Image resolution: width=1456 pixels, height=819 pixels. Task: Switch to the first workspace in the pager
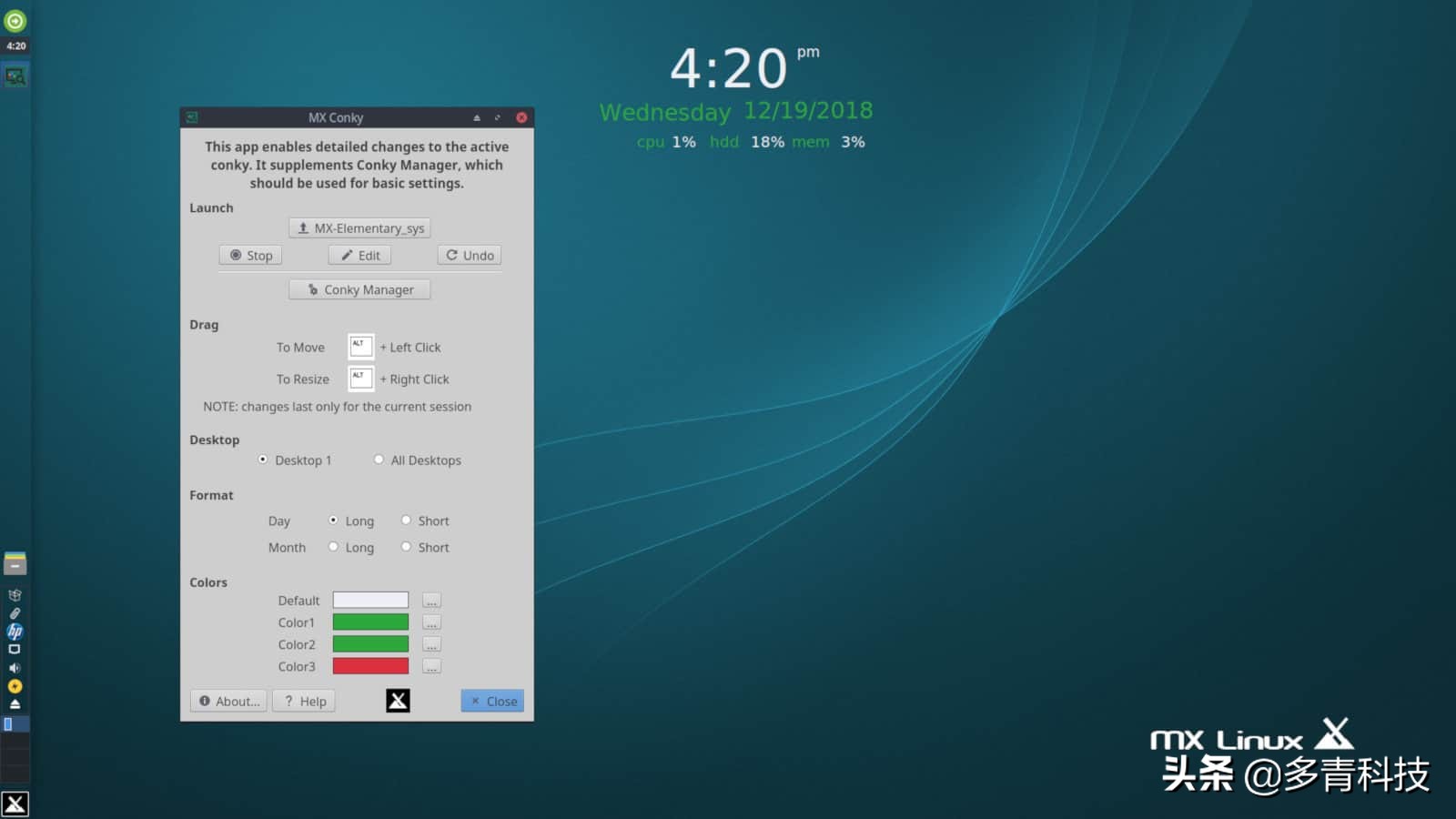(x=15, y=724)
